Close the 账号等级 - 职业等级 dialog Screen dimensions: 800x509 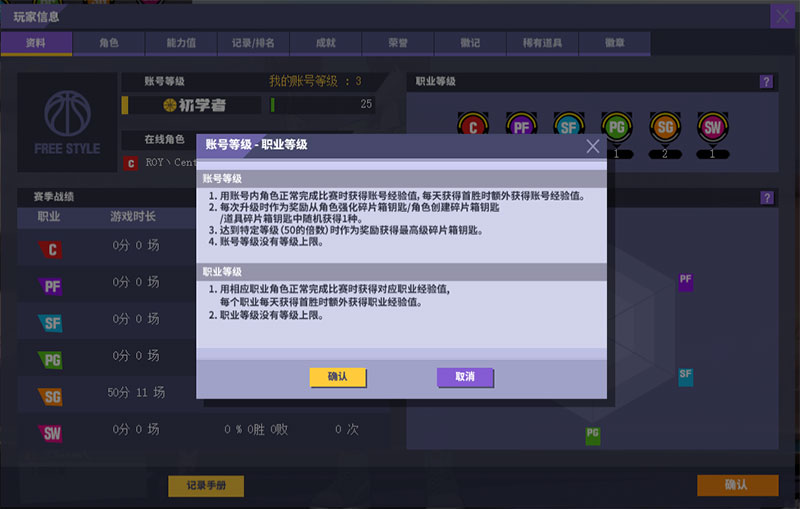[593, 146]
